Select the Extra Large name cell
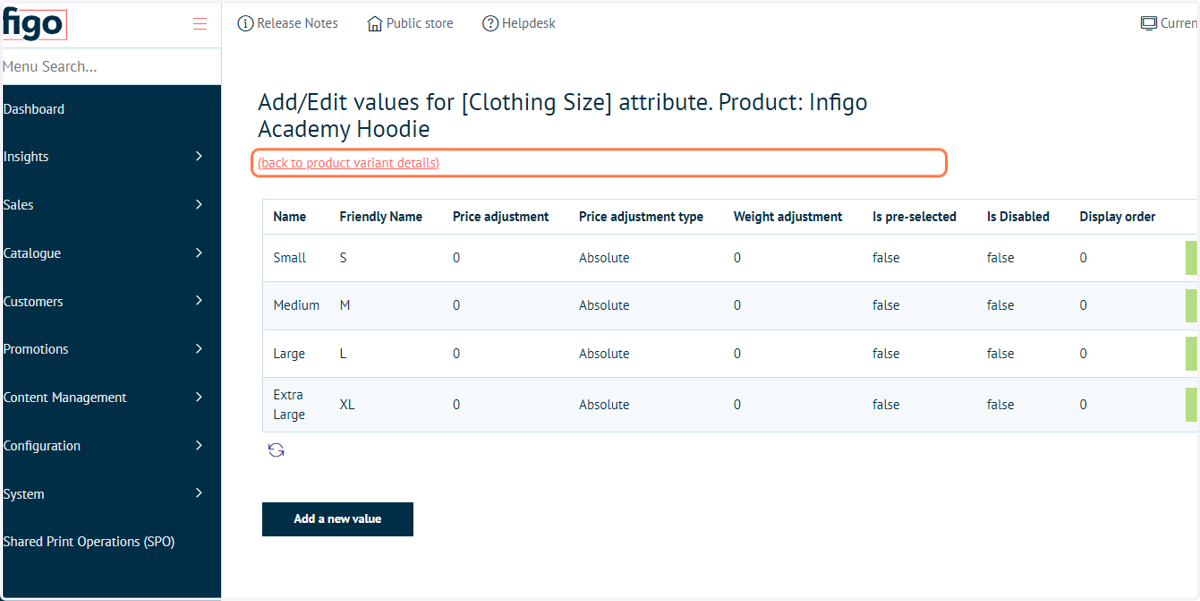The width and height of the screenshot is (1200, 601). [289, 404]
